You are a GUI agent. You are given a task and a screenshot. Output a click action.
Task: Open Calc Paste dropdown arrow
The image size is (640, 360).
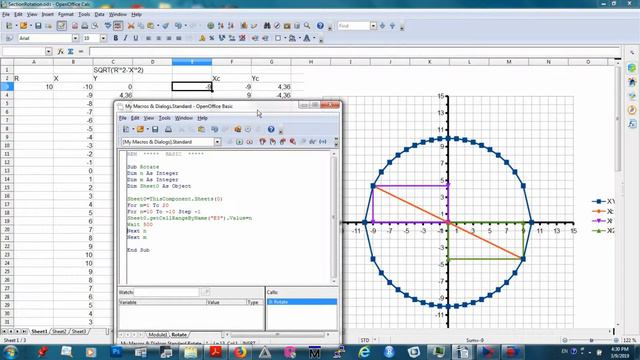(158, 26)
